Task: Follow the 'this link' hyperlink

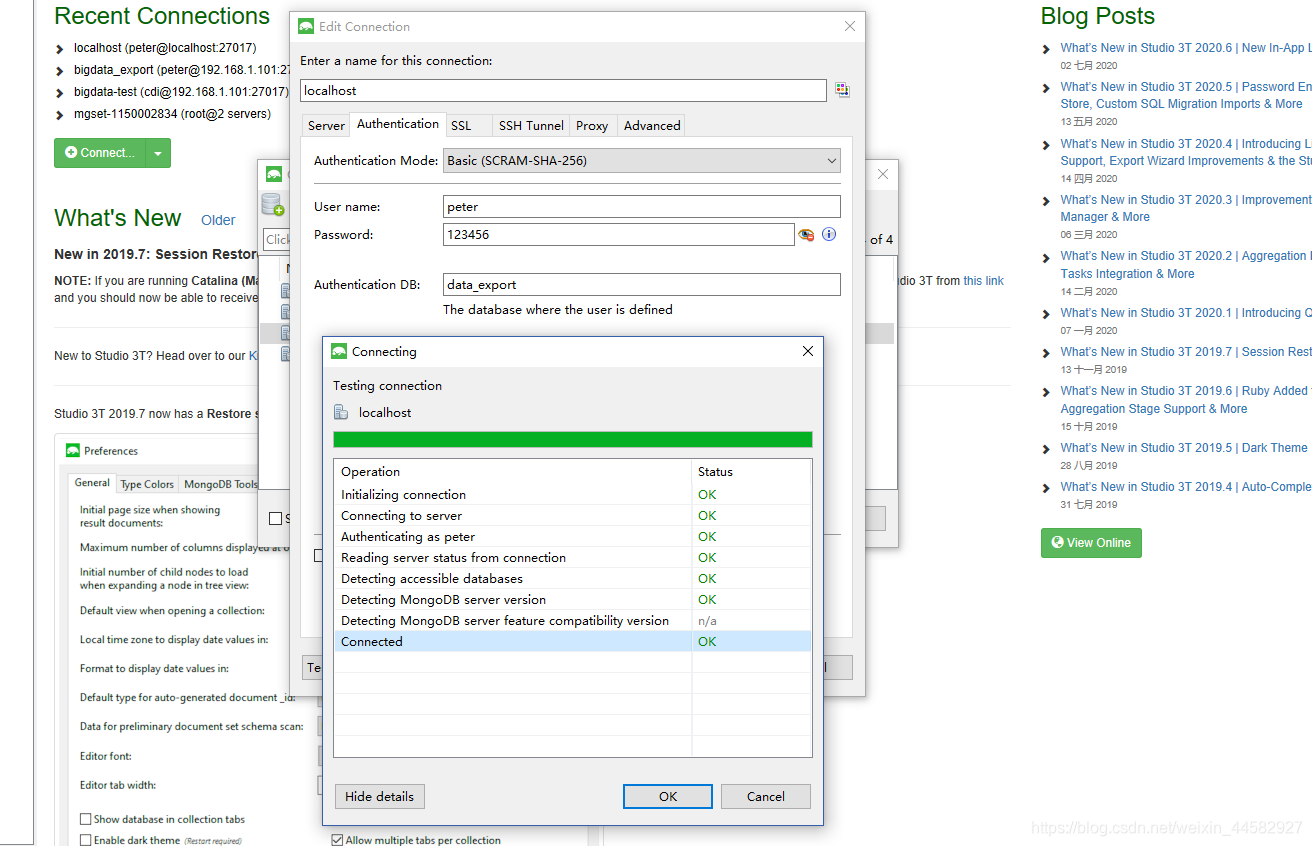Action: [x=983, y=281]
